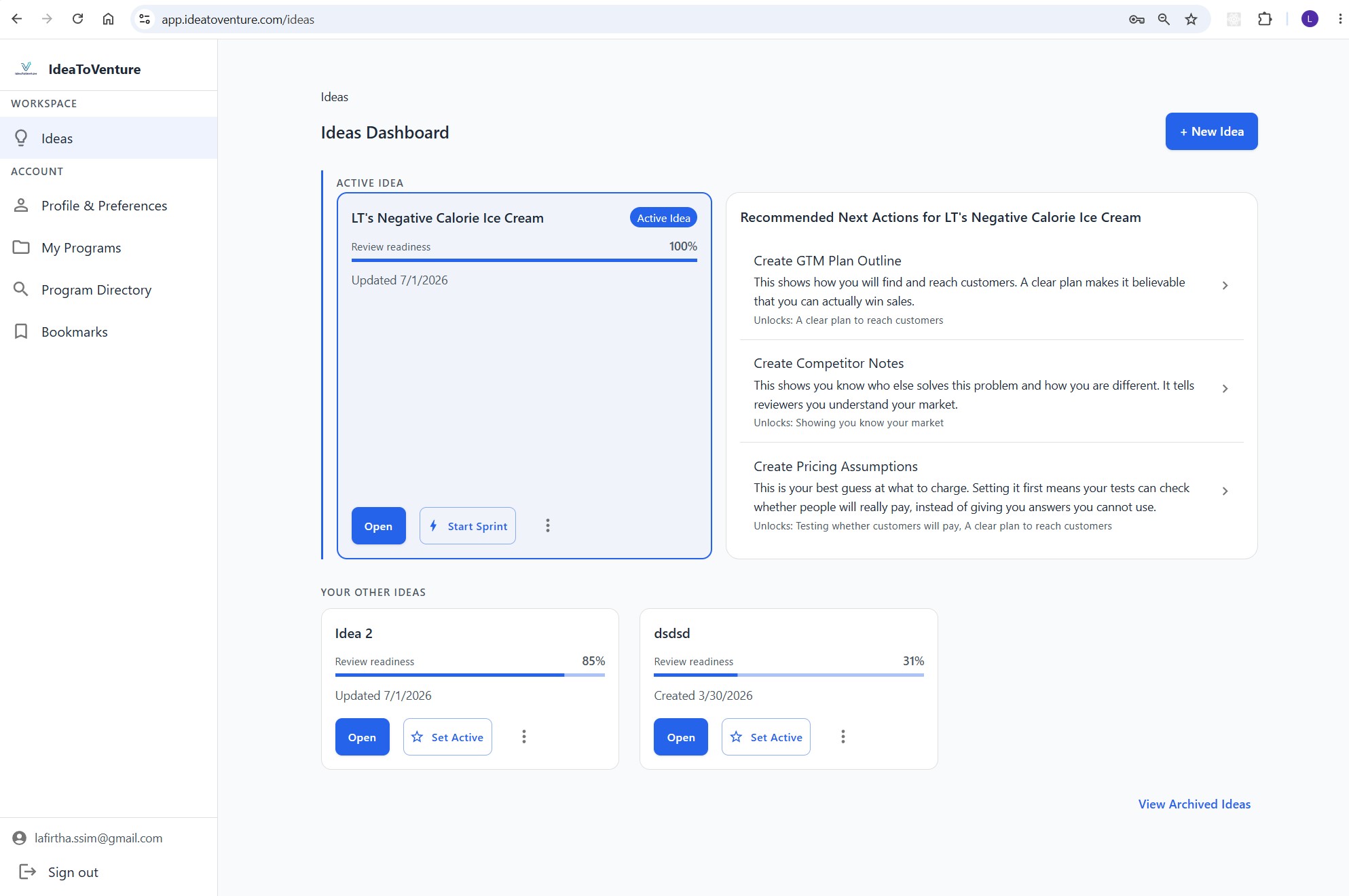The image size is (1349, 896).
Task: Click the person icon for Profile & Preferences
Action: [x=21, y=205]
